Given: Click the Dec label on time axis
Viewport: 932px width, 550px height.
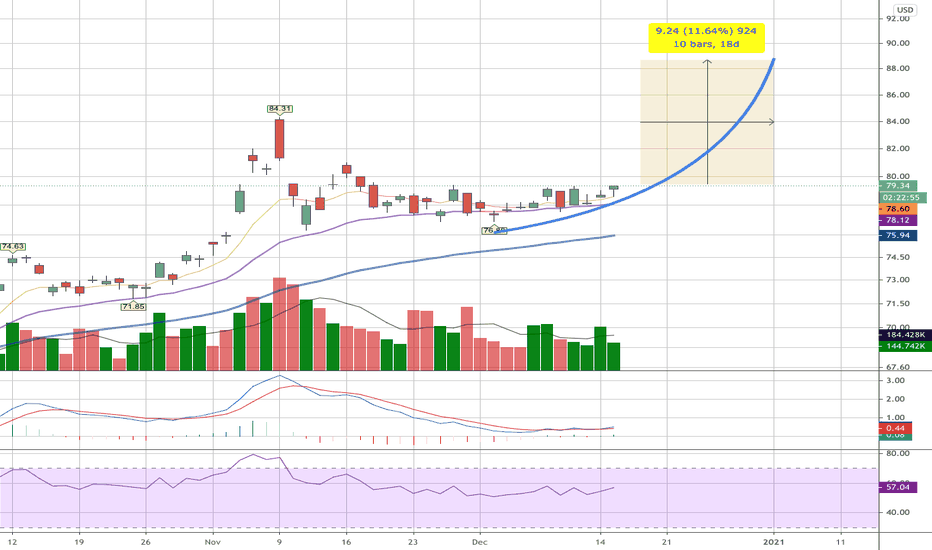Looking at the screenshot, I should (x=480, y=542).
